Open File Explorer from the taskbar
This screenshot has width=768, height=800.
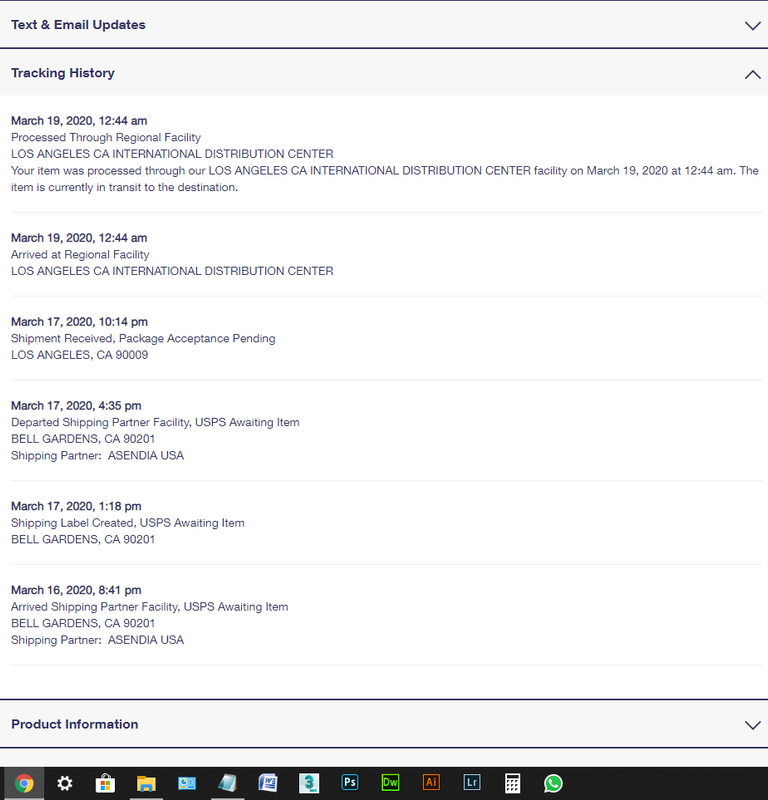click(x=146, y=783)
